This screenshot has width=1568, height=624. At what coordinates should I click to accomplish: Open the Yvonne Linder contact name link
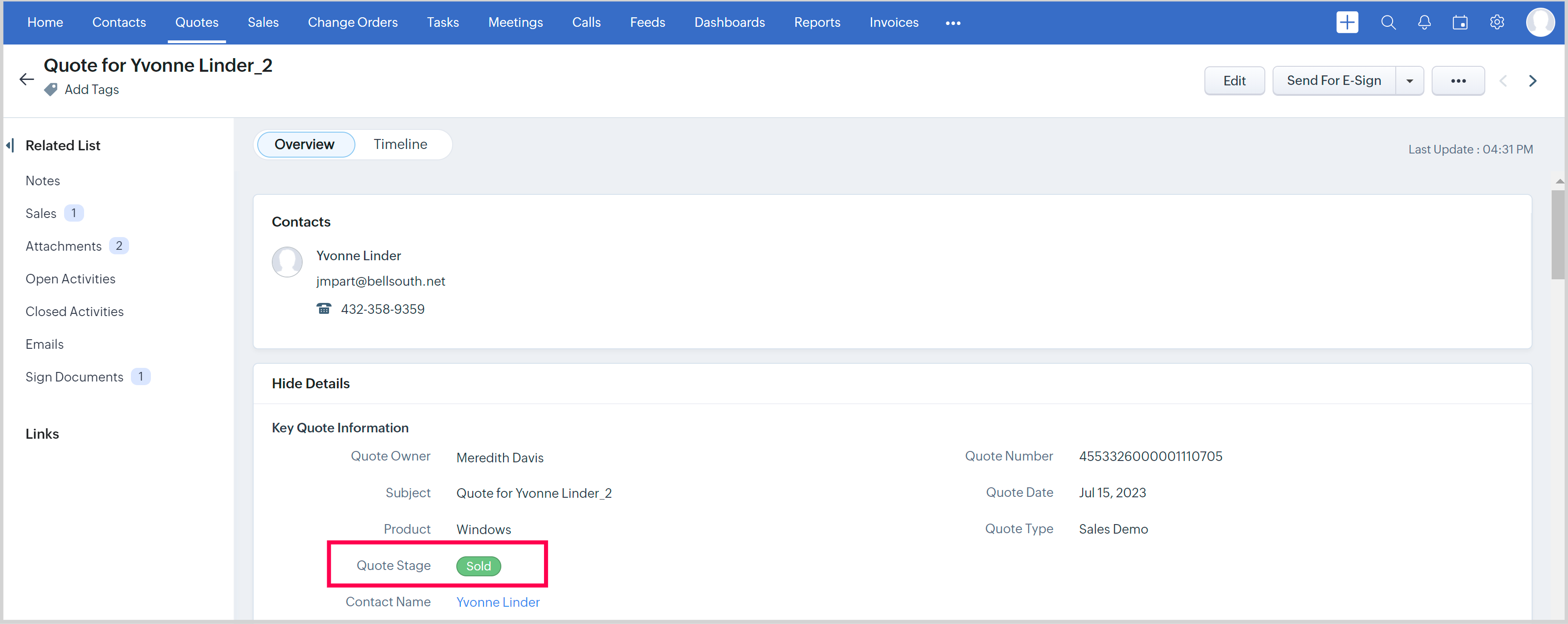point(497,602)
